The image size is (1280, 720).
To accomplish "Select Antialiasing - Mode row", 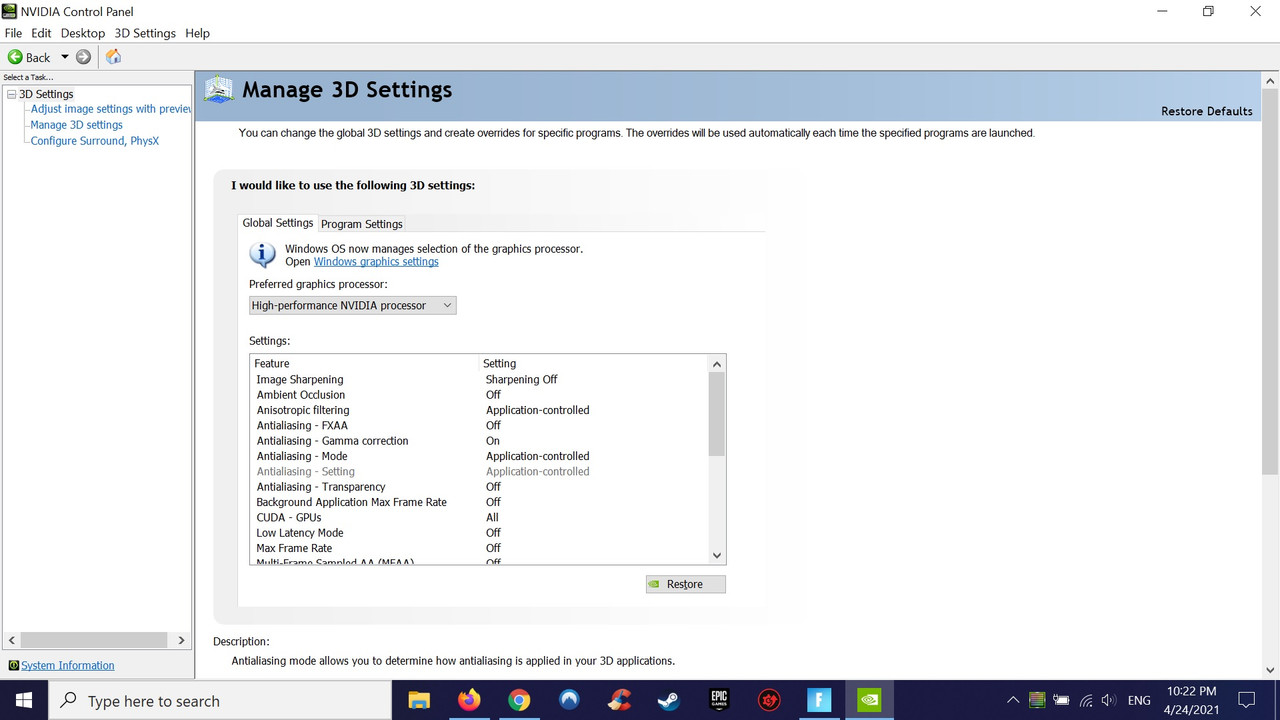I will [x=478, y=456].
